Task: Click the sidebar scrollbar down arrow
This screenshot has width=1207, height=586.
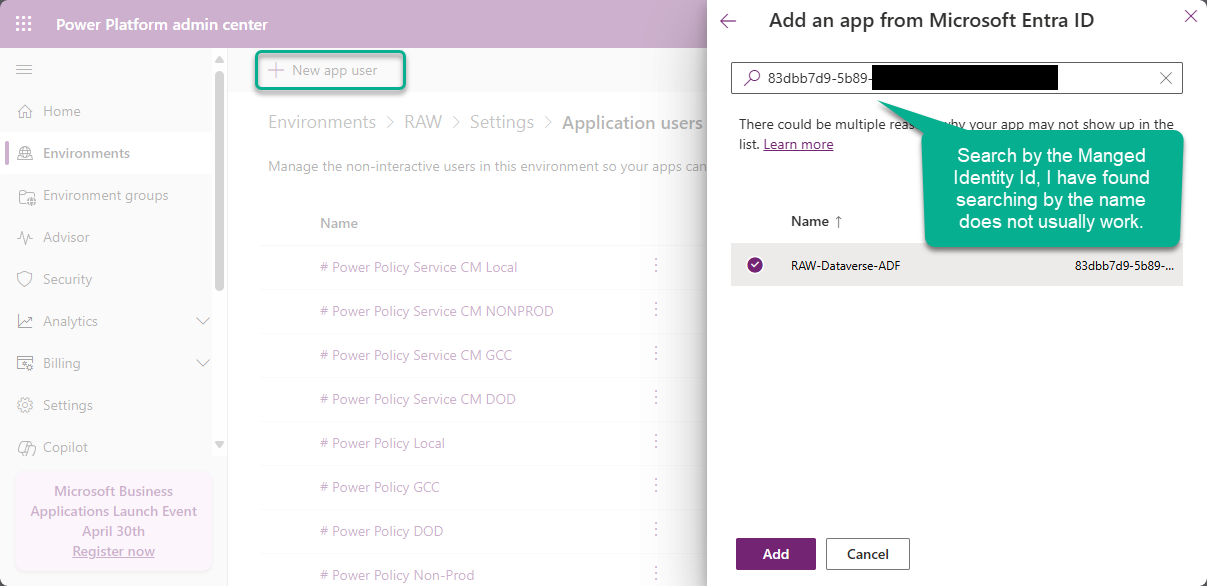Action: pos(220,444)
